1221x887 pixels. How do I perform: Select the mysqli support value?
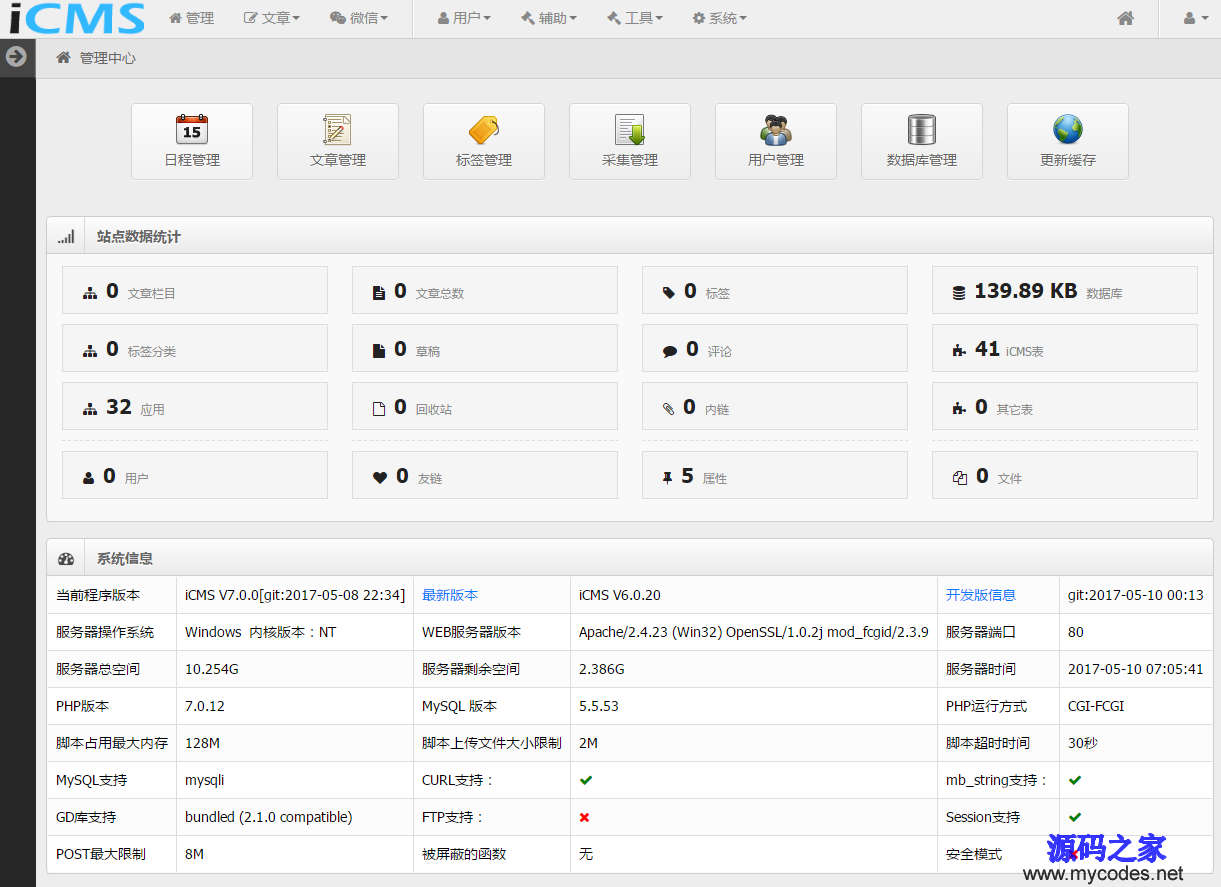205,780
